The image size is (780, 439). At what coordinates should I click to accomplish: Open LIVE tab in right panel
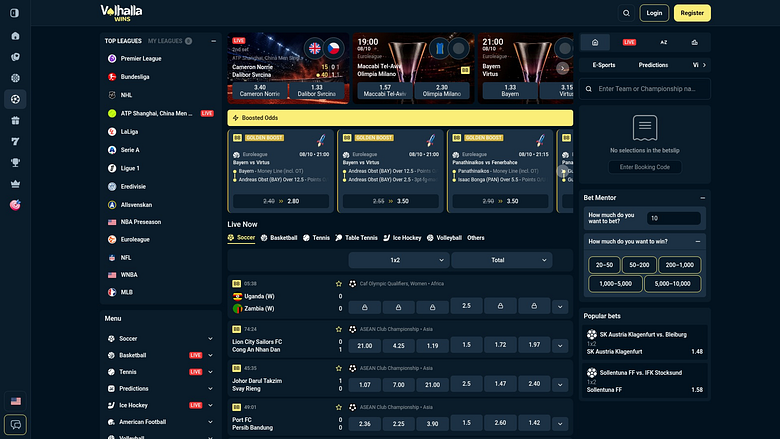coord(629,42)
